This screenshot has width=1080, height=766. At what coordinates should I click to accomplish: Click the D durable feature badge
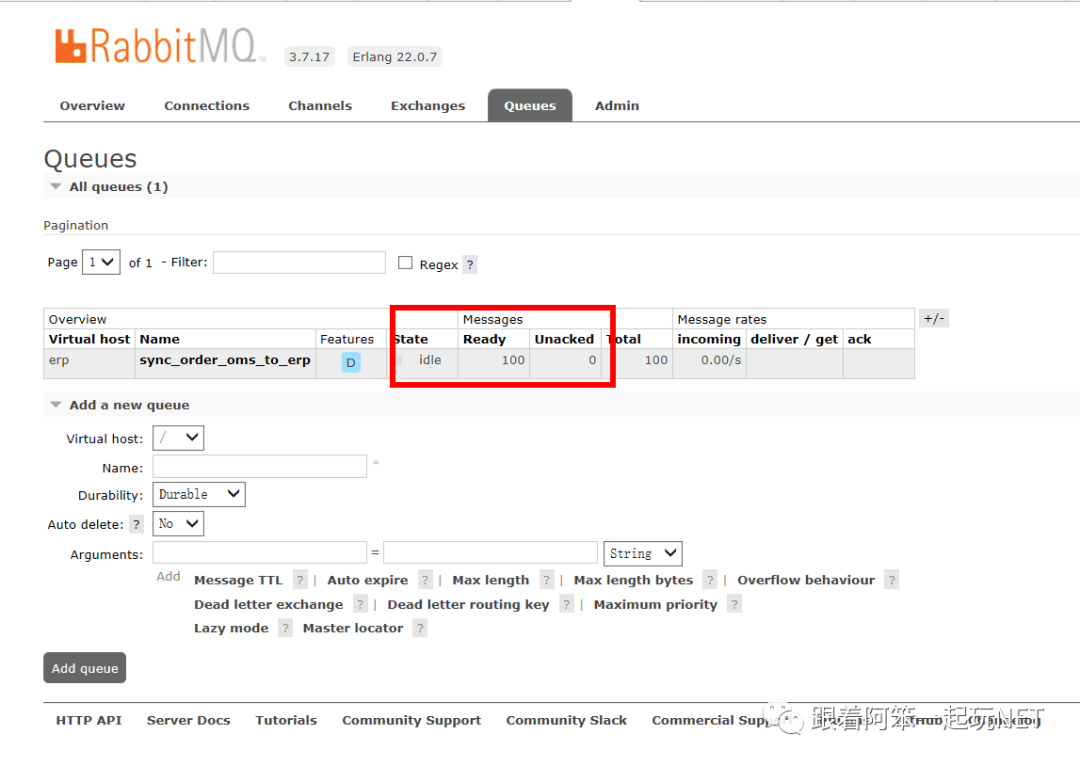(x=351, y=362)
